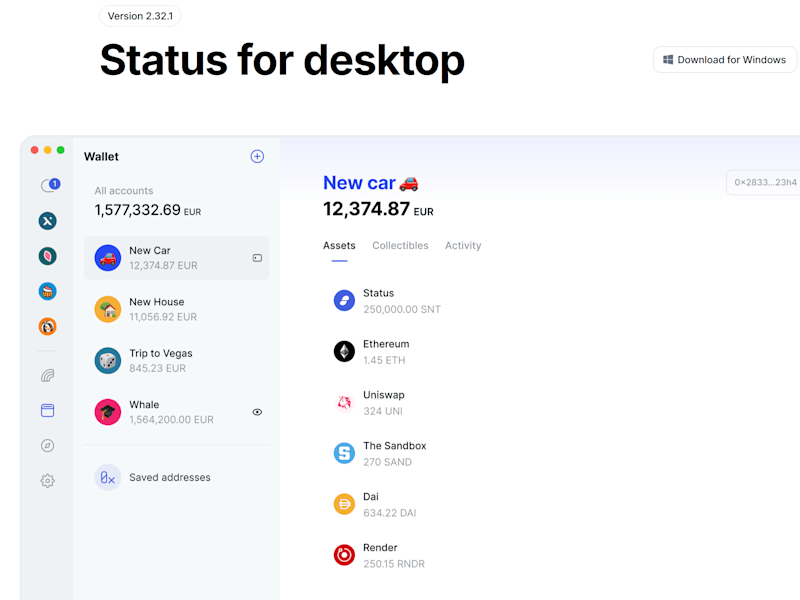800x600 pixels.
Task: Open the X community icon in the sidebar
Action: [47, 221]
